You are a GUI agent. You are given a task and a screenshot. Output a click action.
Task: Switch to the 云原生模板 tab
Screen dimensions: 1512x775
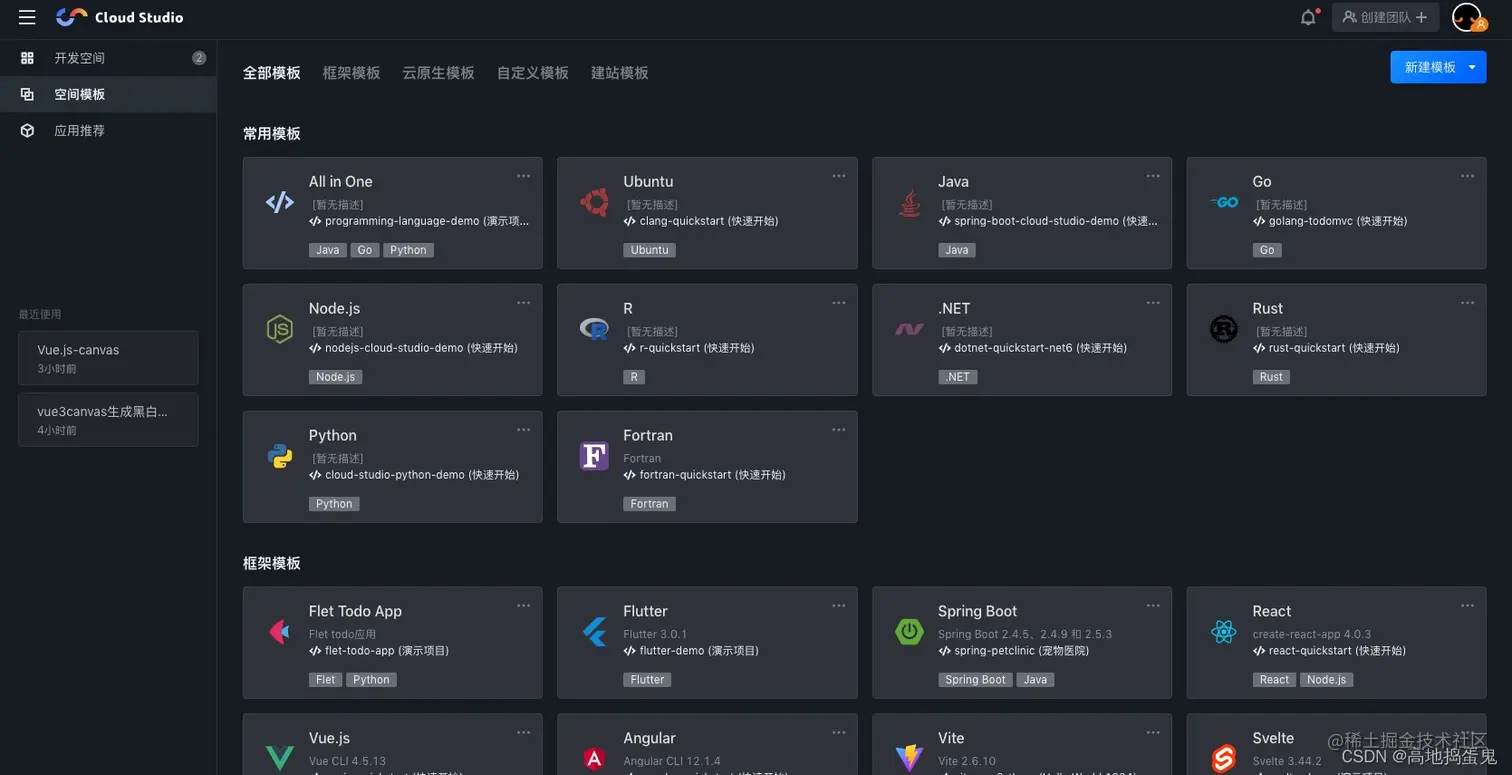[x=438, y=73]
